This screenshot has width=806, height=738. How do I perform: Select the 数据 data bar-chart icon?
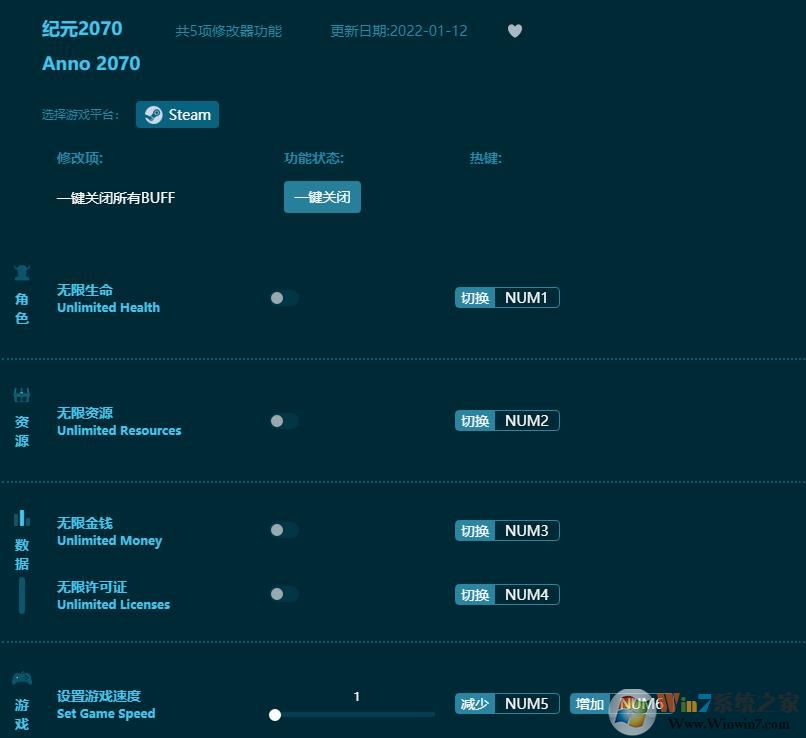pyautogui.click(x=22, y=518)
